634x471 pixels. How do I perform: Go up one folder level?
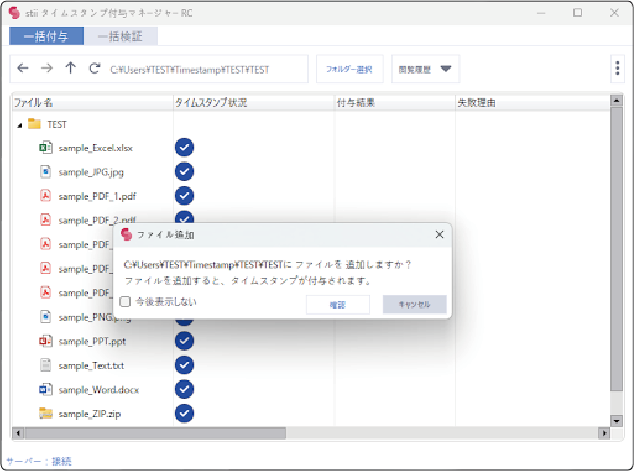coord(70,69)
